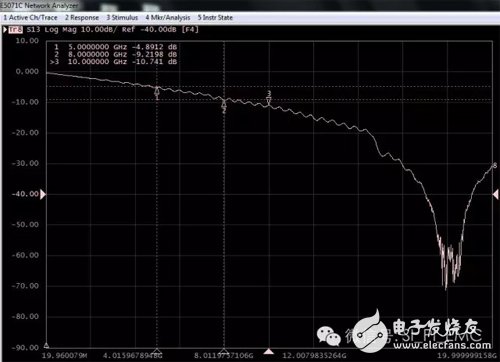Click the pink marker 3 position triangle on frequency axis

point(269,351)
